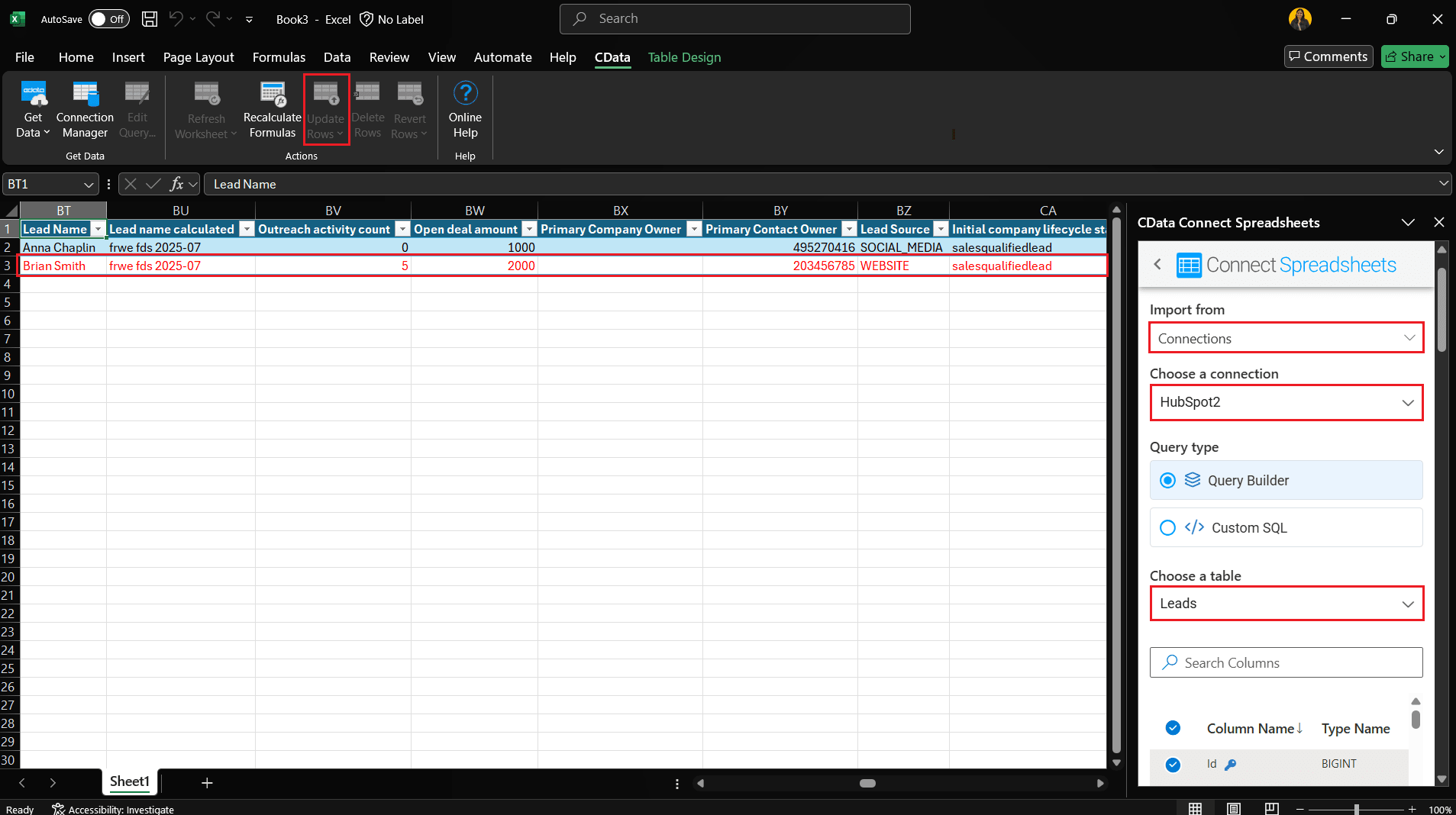Open the HubSpot2 connection dropdown
Viewport: 1456px width, 815px height.
click(x=1286, y=402)
